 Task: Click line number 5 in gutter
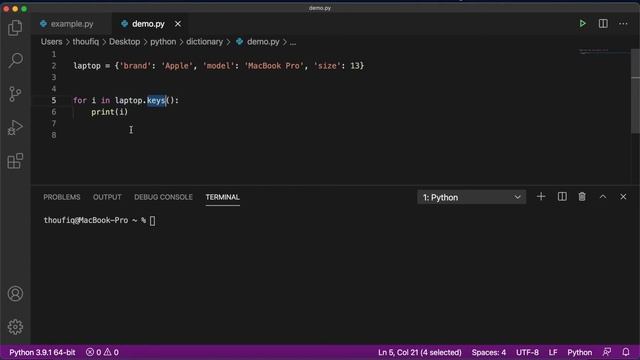tap(53, 100)
